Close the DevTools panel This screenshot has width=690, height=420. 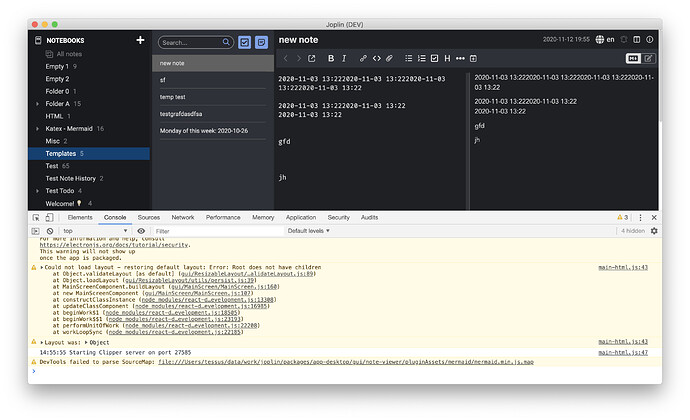(654, 217)
